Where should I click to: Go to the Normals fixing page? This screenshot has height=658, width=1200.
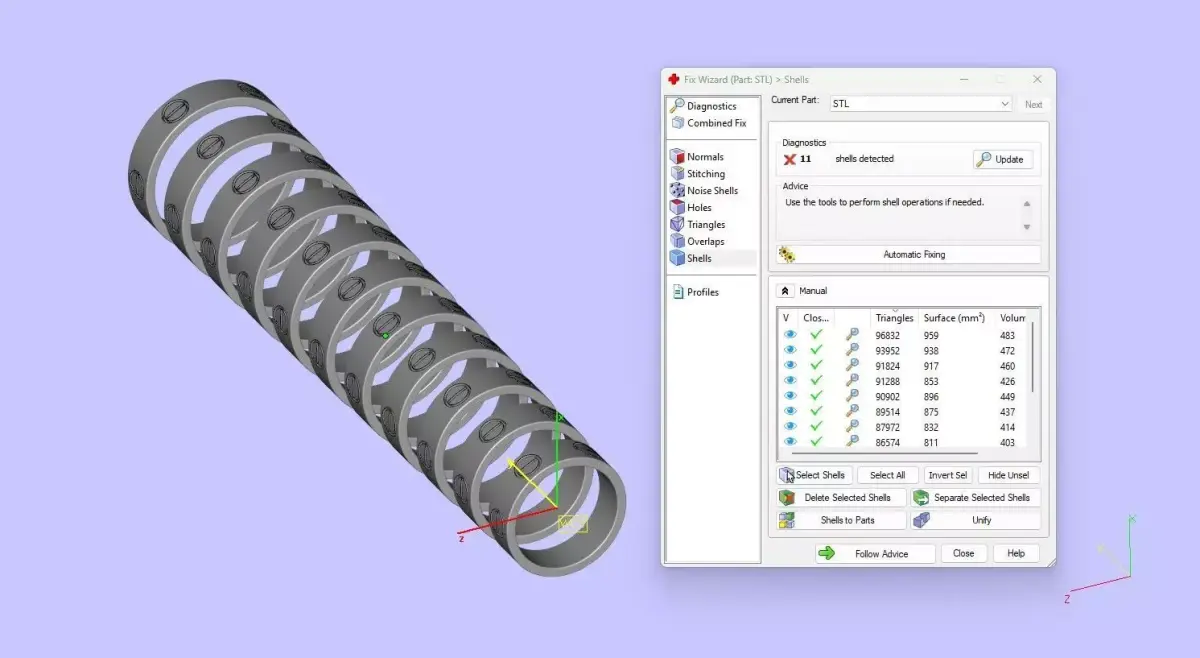(697, 157)
